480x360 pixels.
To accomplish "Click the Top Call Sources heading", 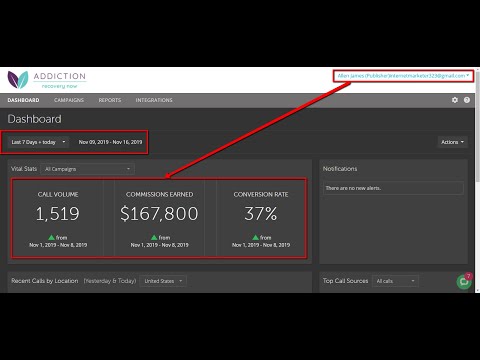I will pyautogui.click(x=345, y=281).
